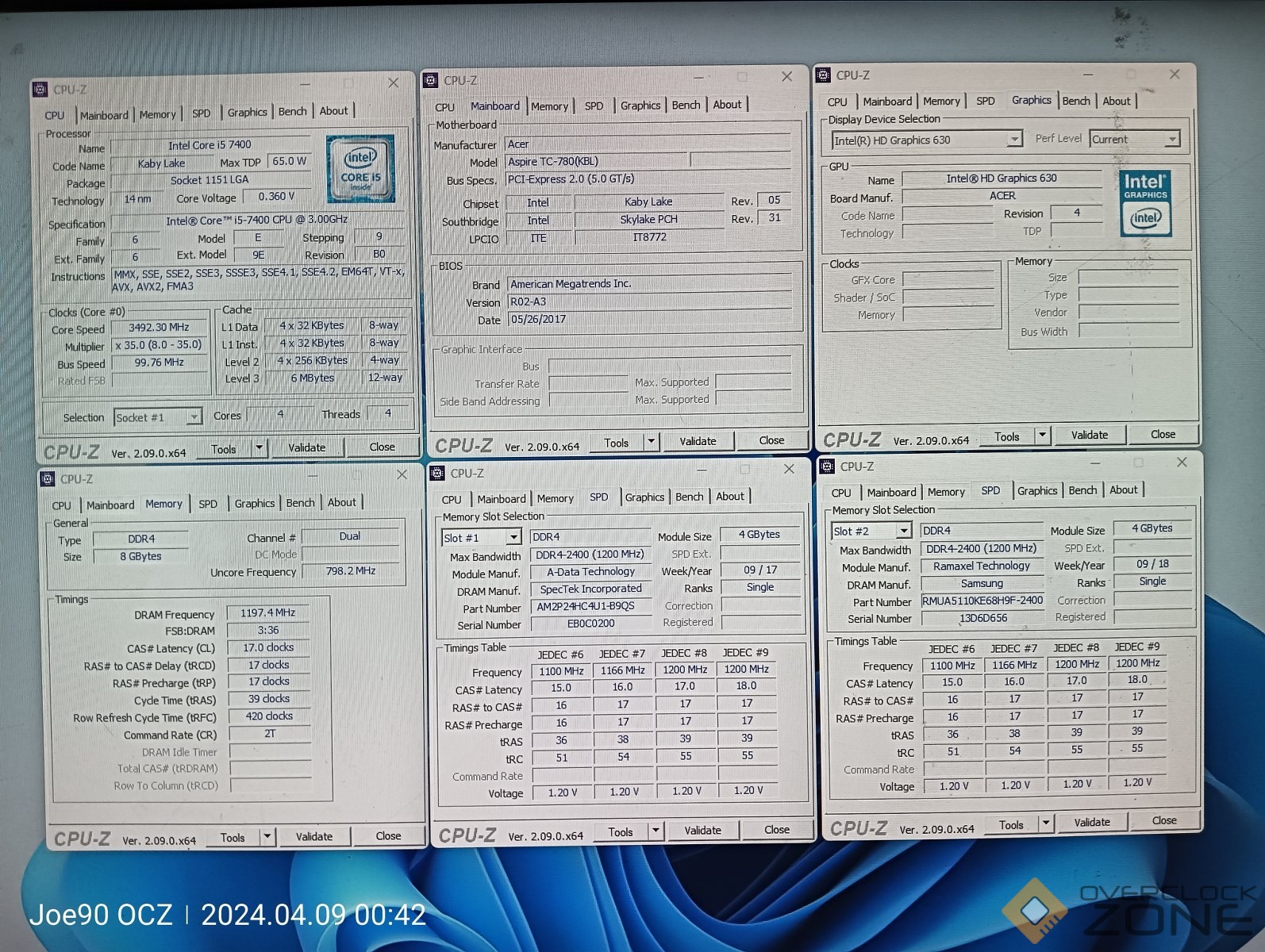
Task: Expand the Tools arrow in the Memory window
Action: [x=267, y=835]
